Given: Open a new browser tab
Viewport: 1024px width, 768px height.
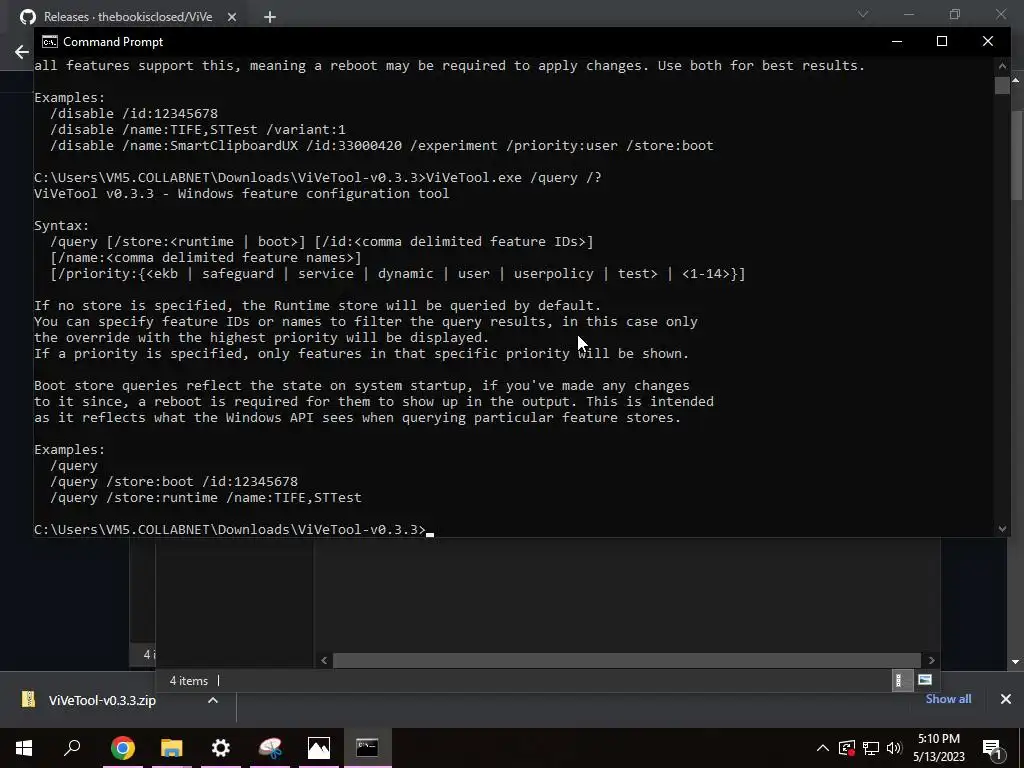Looking at the screenshot, I should click(270, 17).
